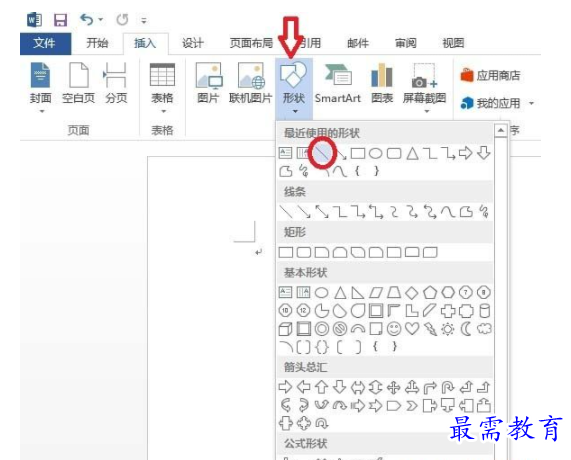Select the left arrow under 箭头总汇
The width and height of the screenshot is (571, 460).
click(303, 387)
